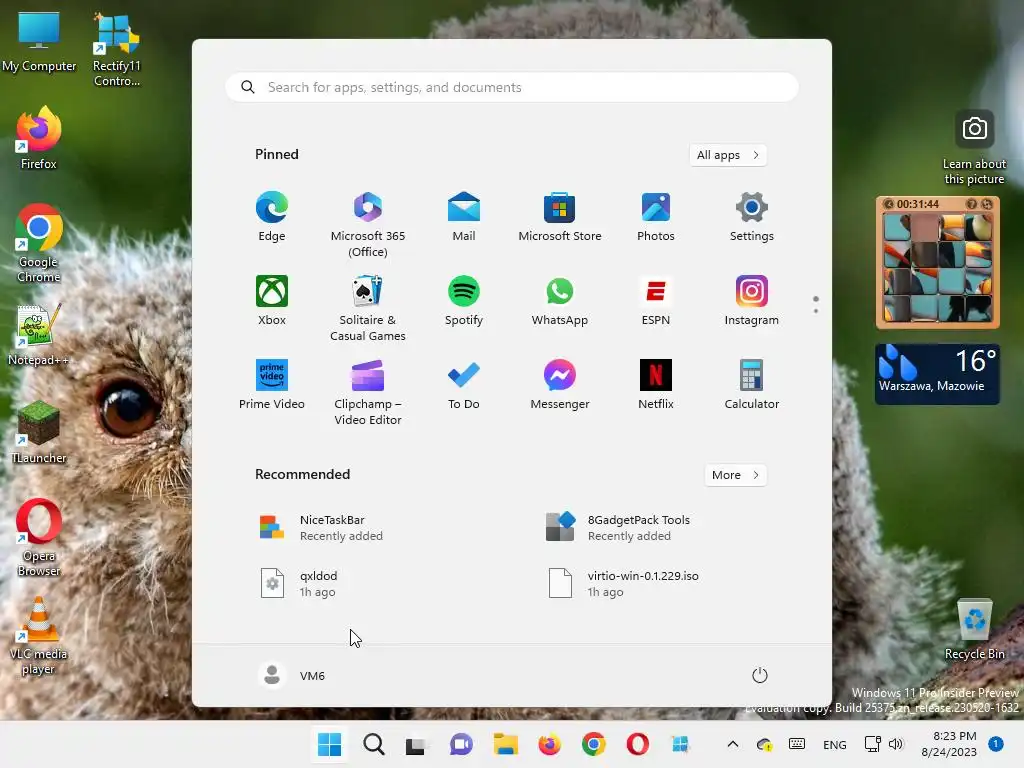
Task: Open the clock and date flyout
Action: coord(949,744)
